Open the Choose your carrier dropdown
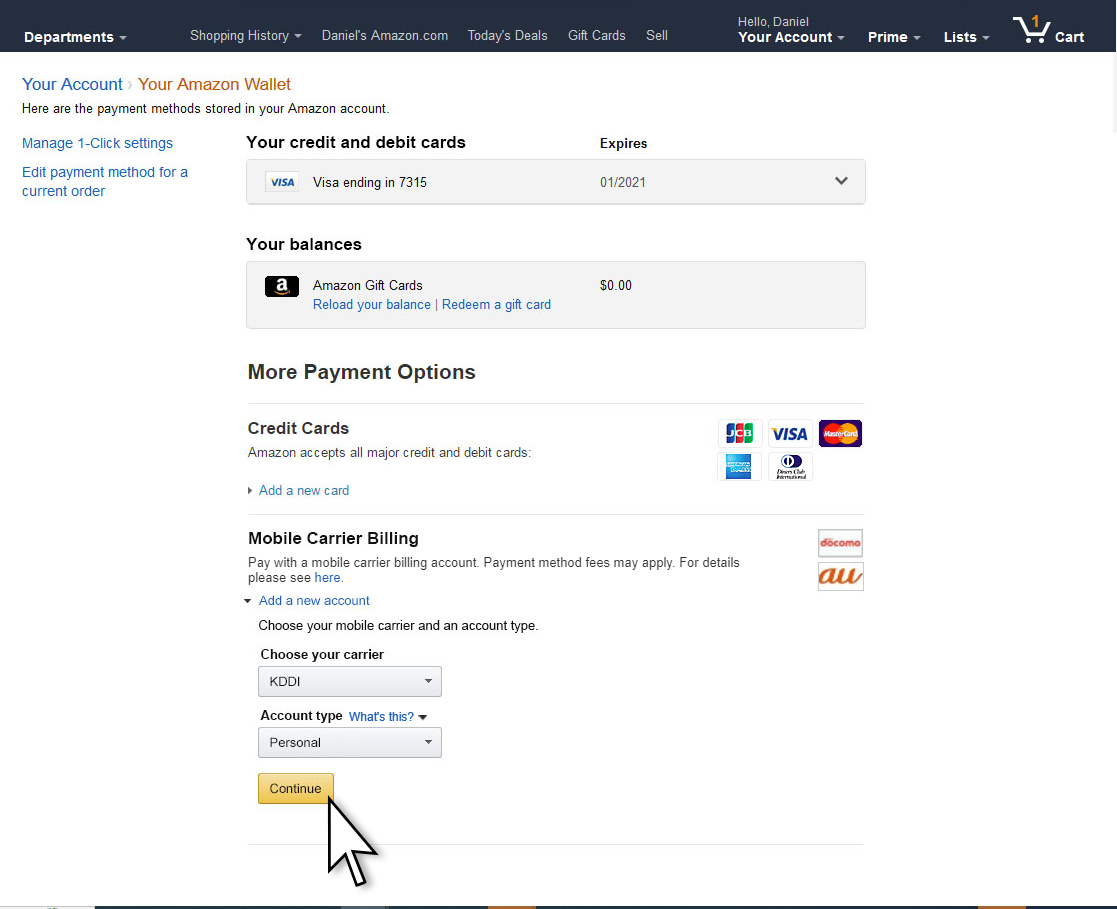 click(x=349, y=682)
